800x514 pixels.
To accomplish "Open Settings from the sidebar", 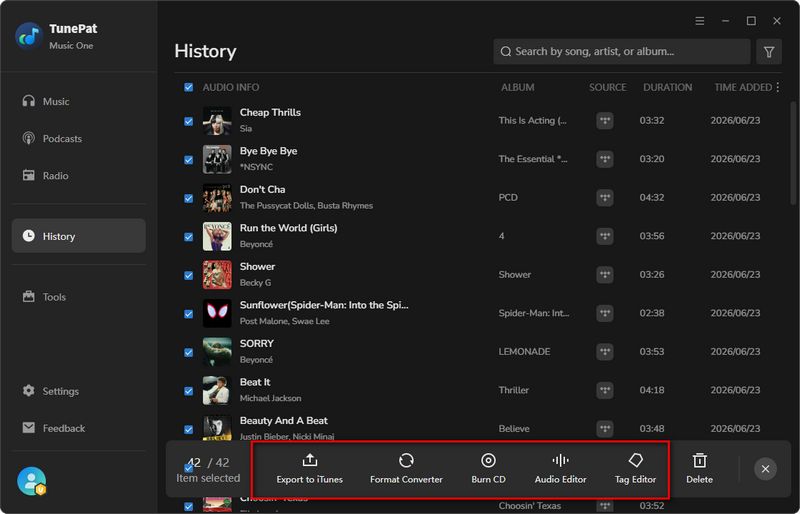I will (x=51, y=391).
